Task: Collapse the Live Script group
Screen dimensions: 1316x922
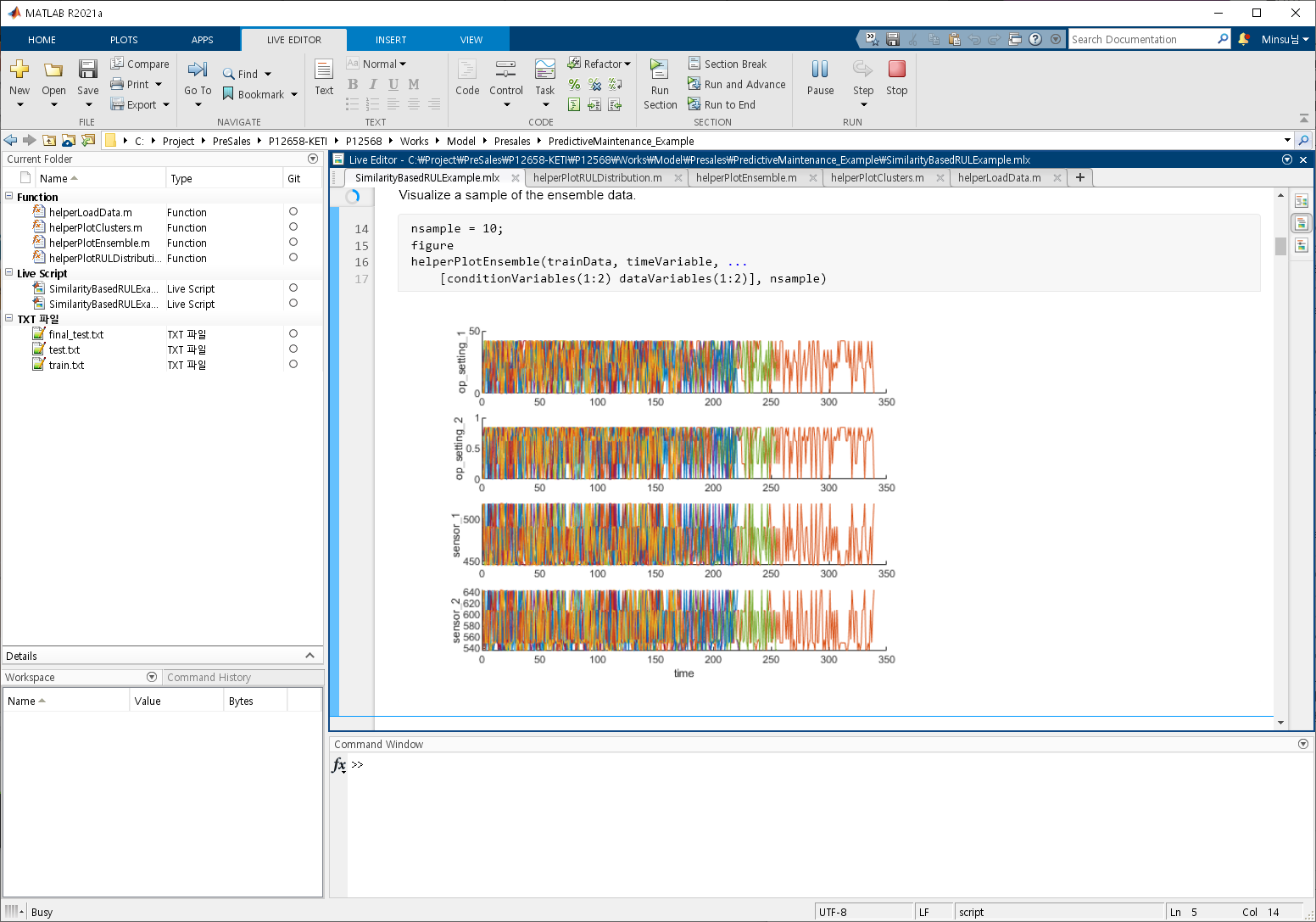Action: [9, 273]
